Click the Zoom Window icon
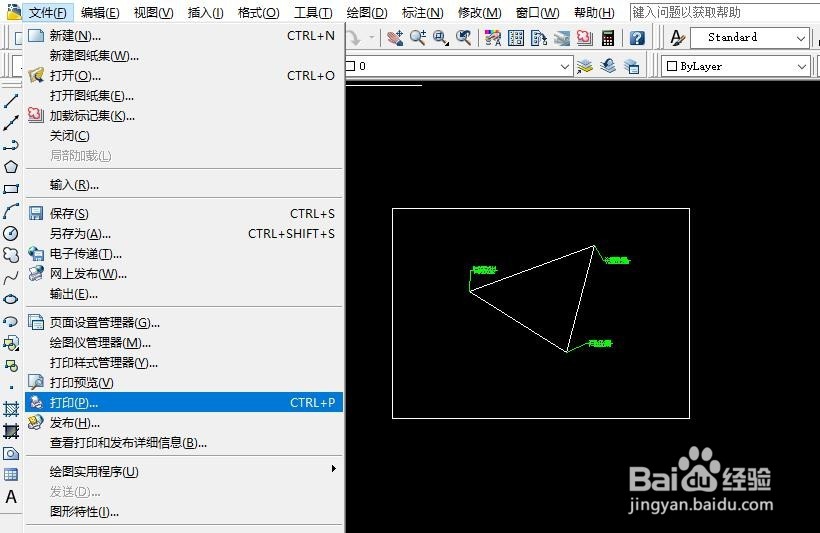Image resolution: width=820 pixels, height=533 pixels. click(441, 38)
